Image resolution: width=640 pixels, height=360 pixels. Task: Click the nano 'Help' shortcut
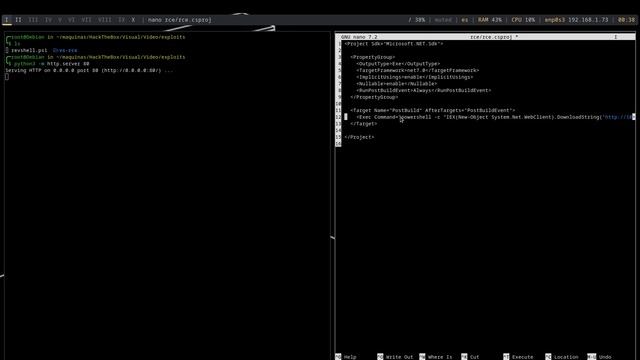pos(346,357)
